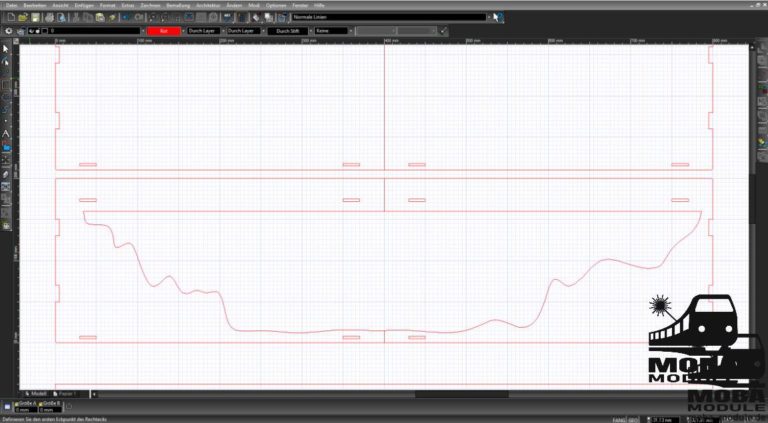Image resolution: width=768 pixels, height=423 pixels.
Task: Open the Einfügen menu
Action: (85, 5)
